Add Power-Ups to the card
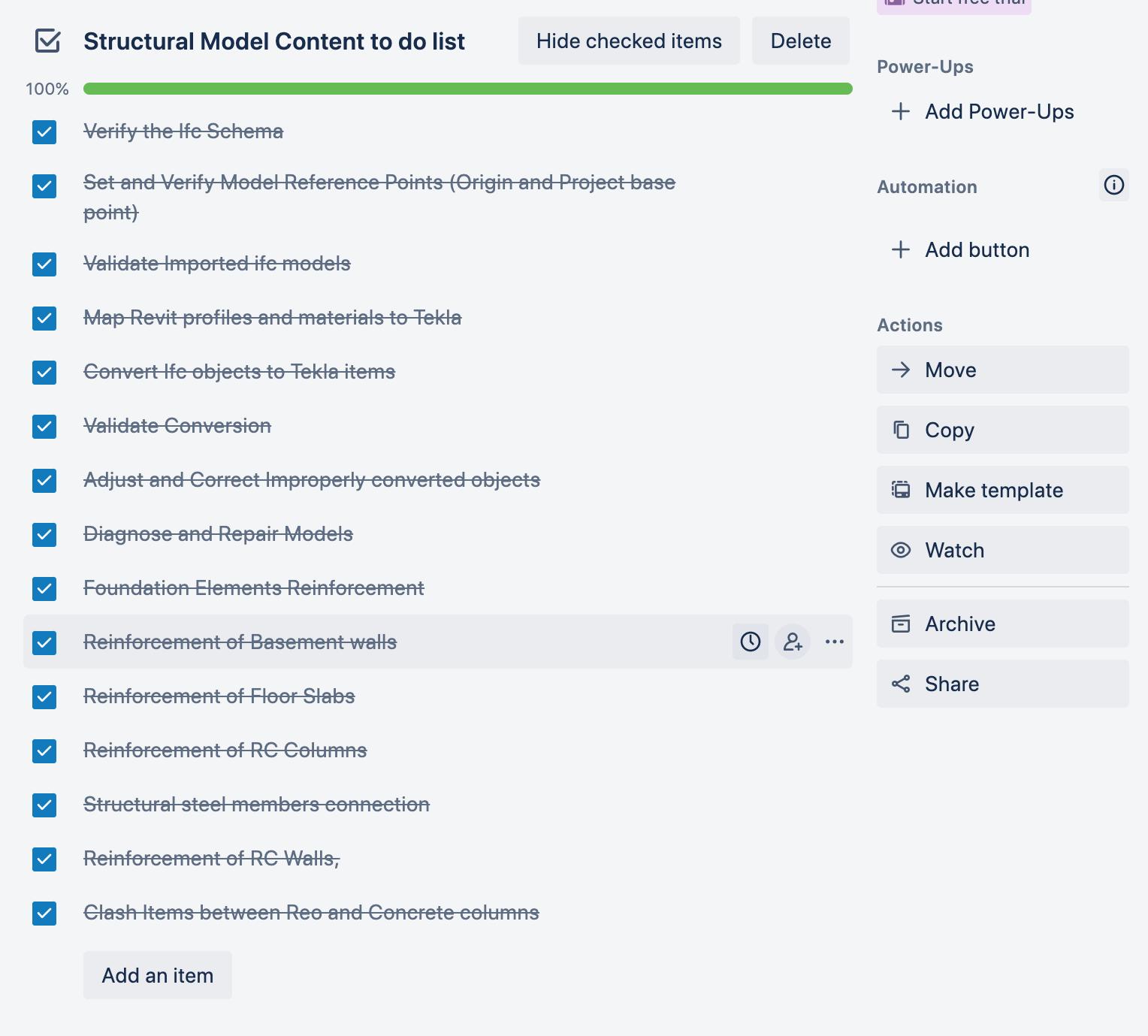Viewport: 1148px width, 1036px height. click(983, 112)
